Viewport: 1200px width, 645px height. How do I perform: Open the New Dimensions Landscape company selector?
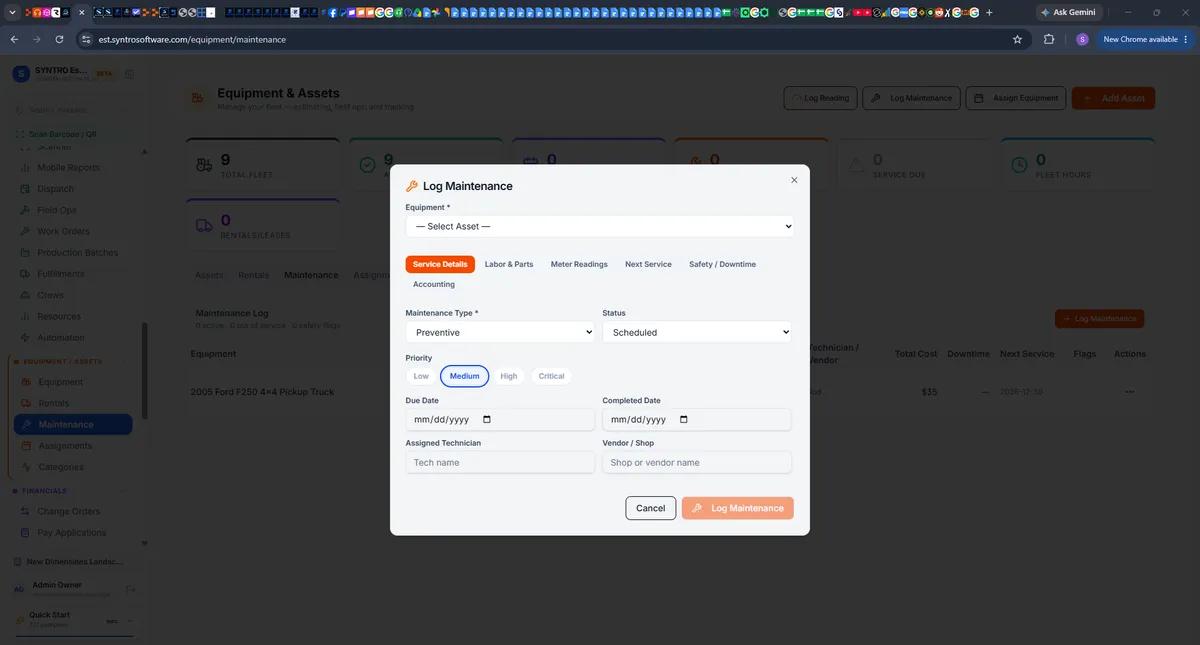pos(74,562)
